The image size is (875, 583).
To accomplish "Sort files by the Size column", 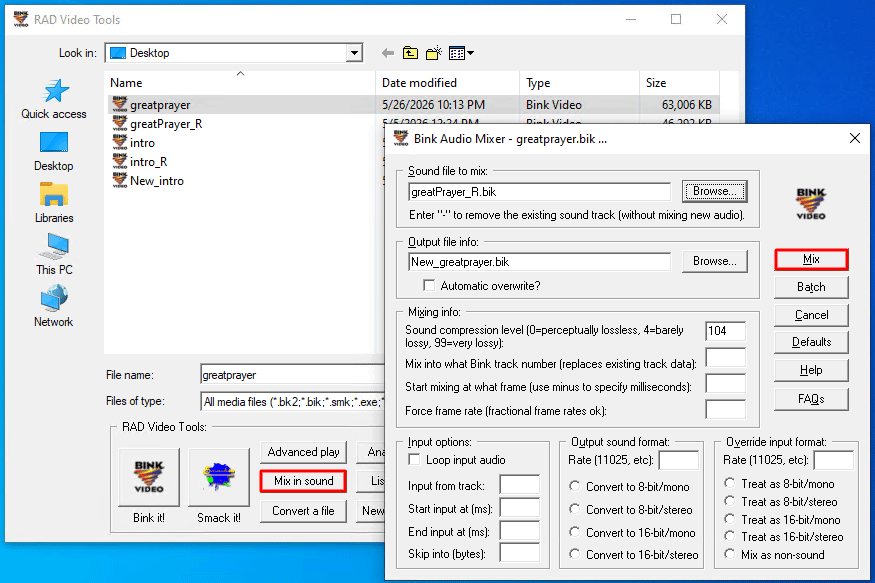I will (679, 83).
